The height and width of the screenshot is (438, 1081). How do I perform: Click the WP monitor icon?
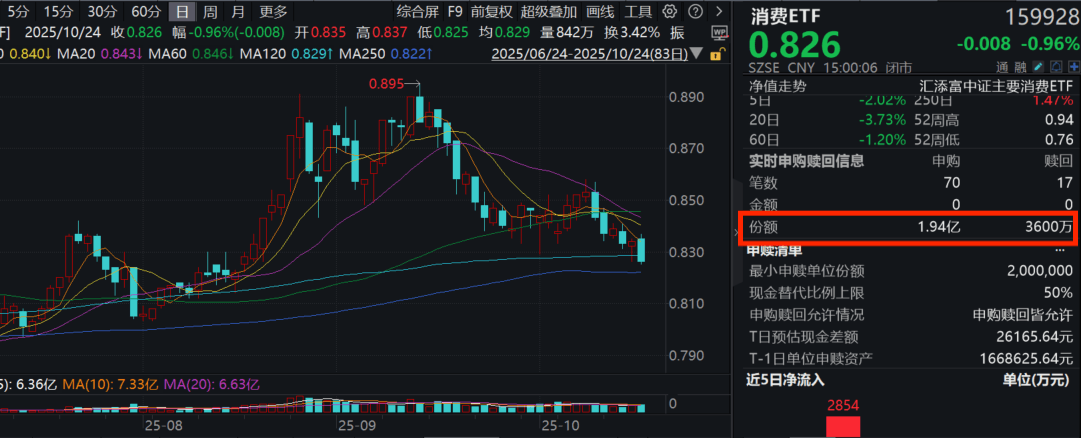point(719,32)
